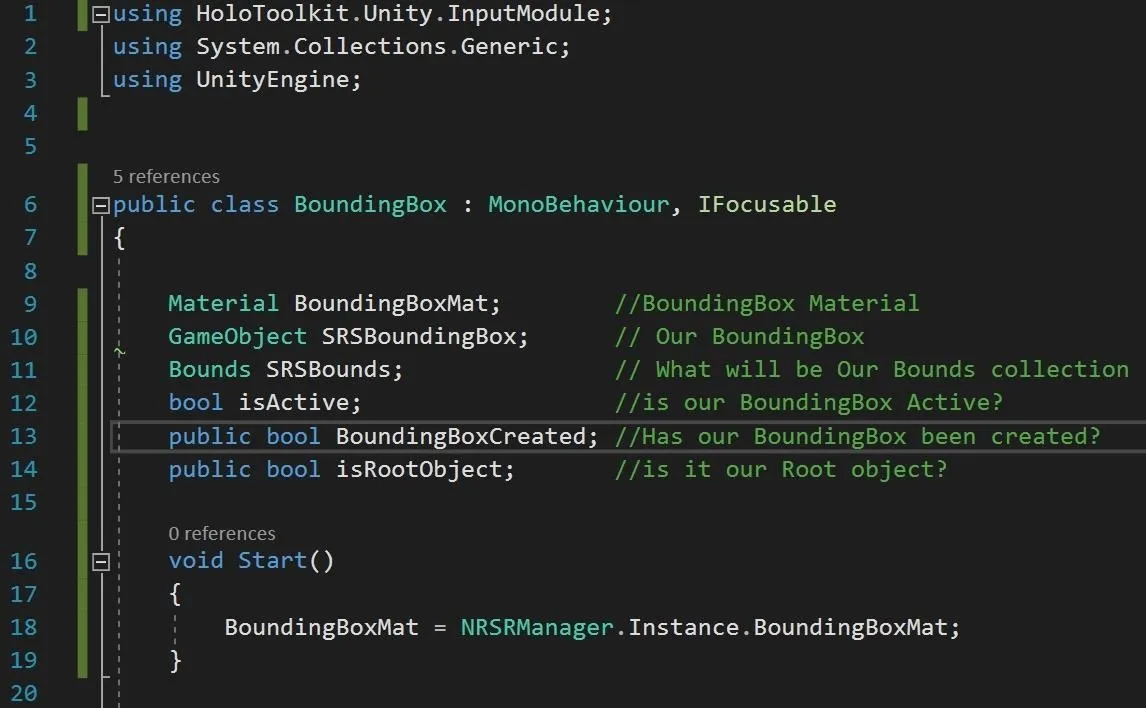Open the "0 references" CodeLens link
This screenshot has width=1146, height=708.
[x=221, y=533]
